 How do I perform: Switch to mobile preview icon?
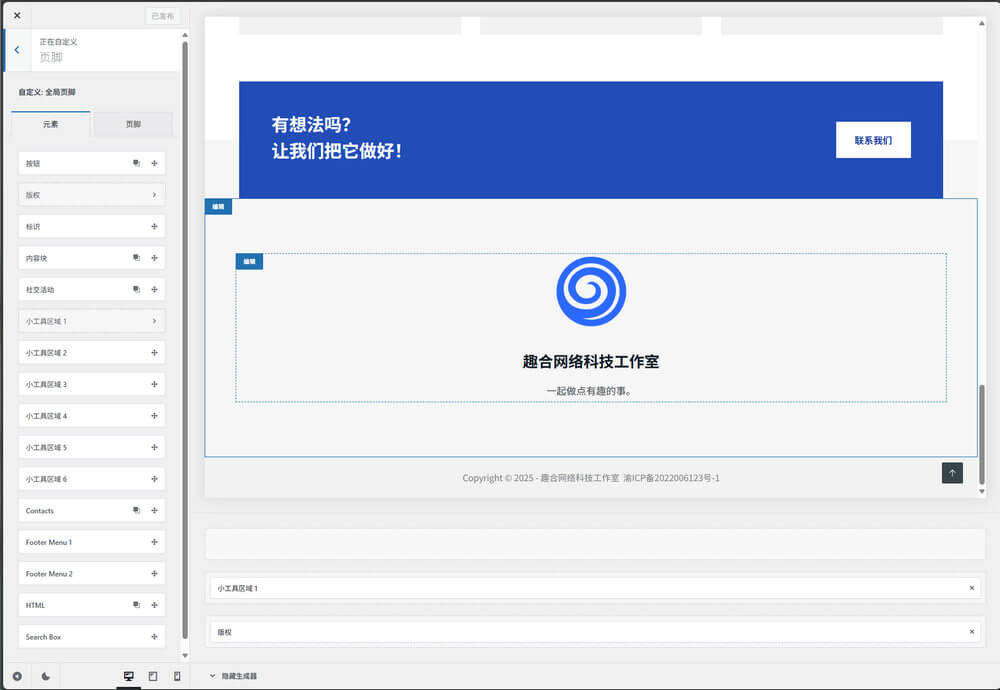click(176, 676)
